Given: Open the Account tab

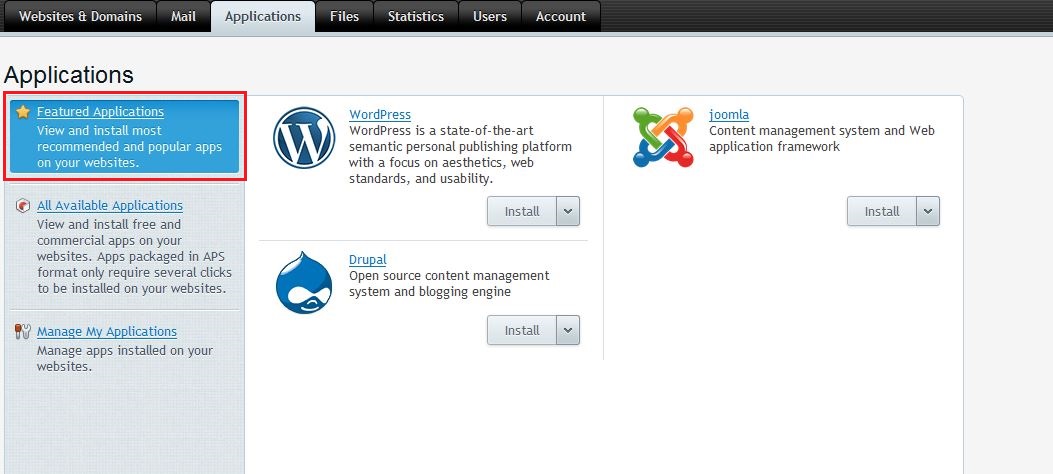Looking at the screenshot, I should click(561, 16).
